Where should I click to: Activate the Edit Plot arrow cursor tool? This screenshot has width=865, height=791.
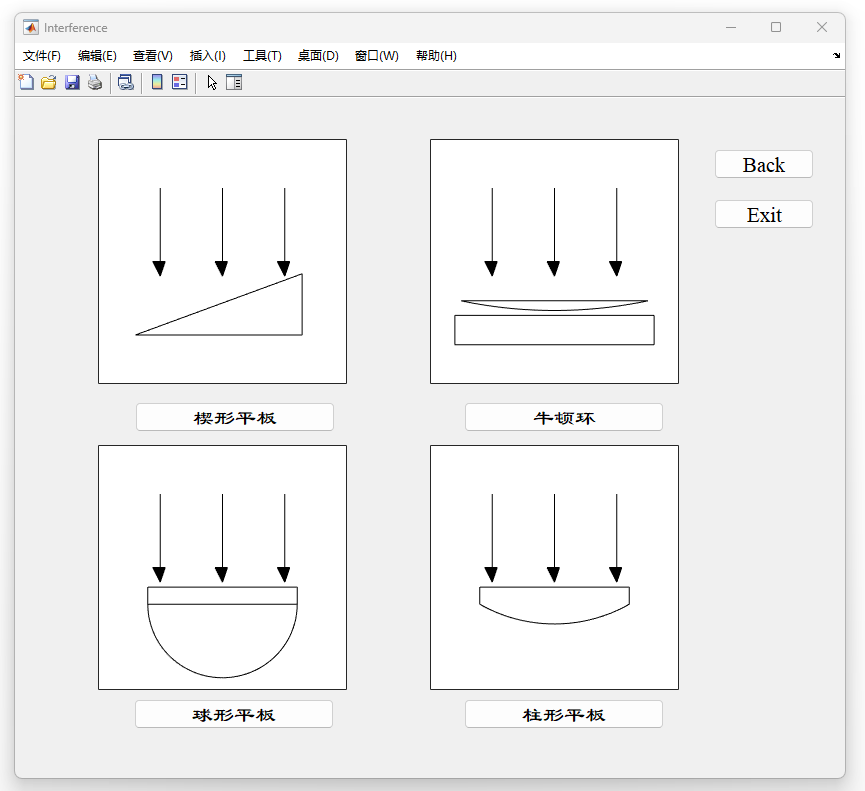coord(212,83)
